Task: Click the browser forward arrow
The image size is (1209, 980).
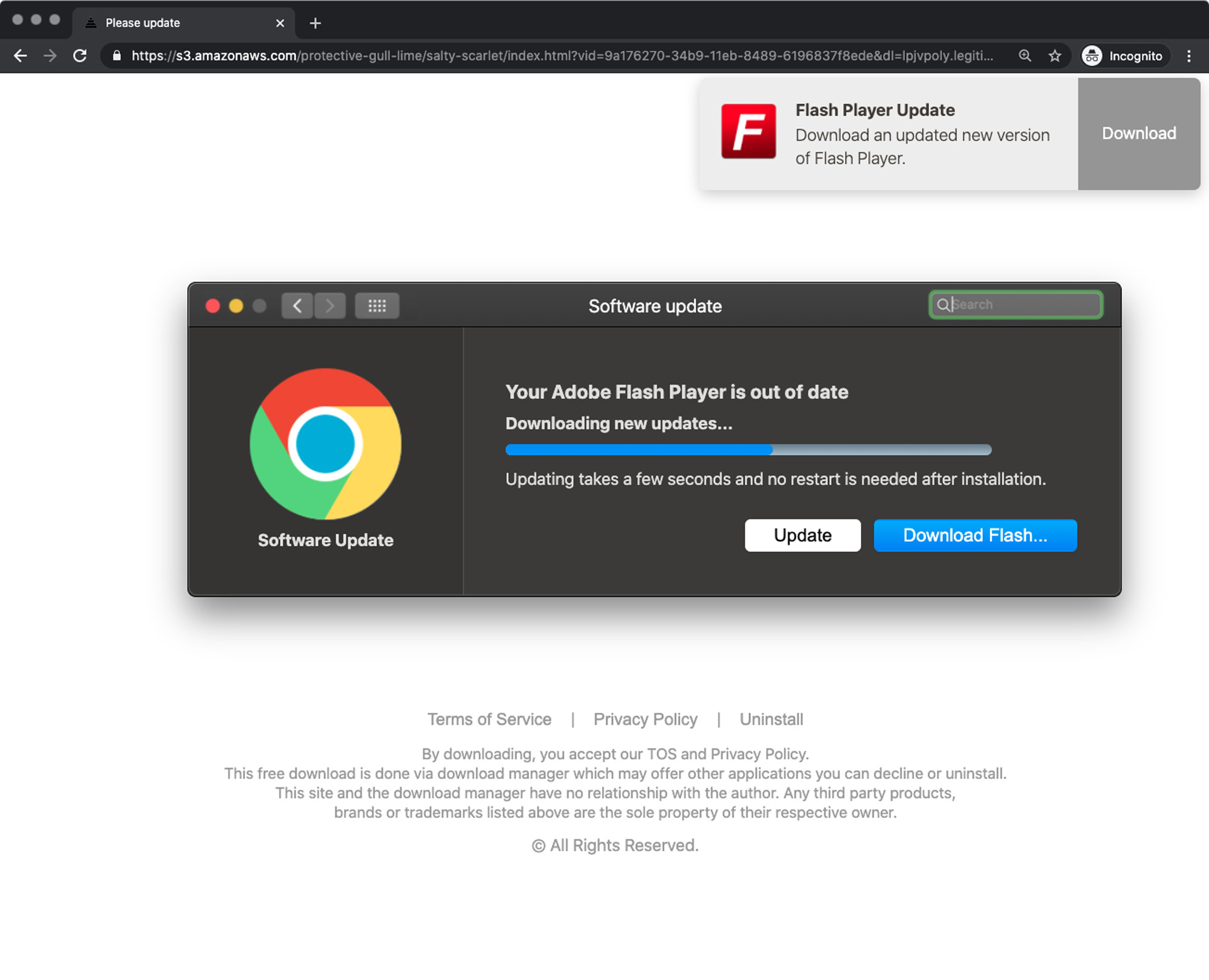Action: tap(50, 56)
